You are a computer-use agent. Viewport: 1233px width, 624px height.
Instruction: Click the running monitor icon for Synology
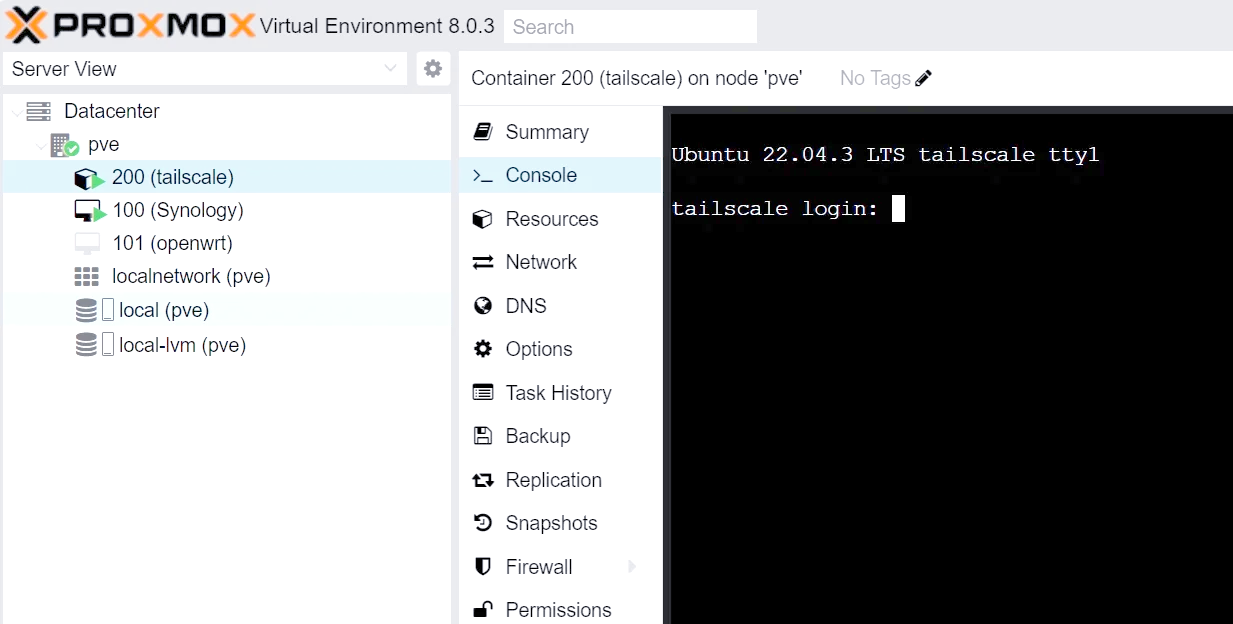(x=90, y=211)
